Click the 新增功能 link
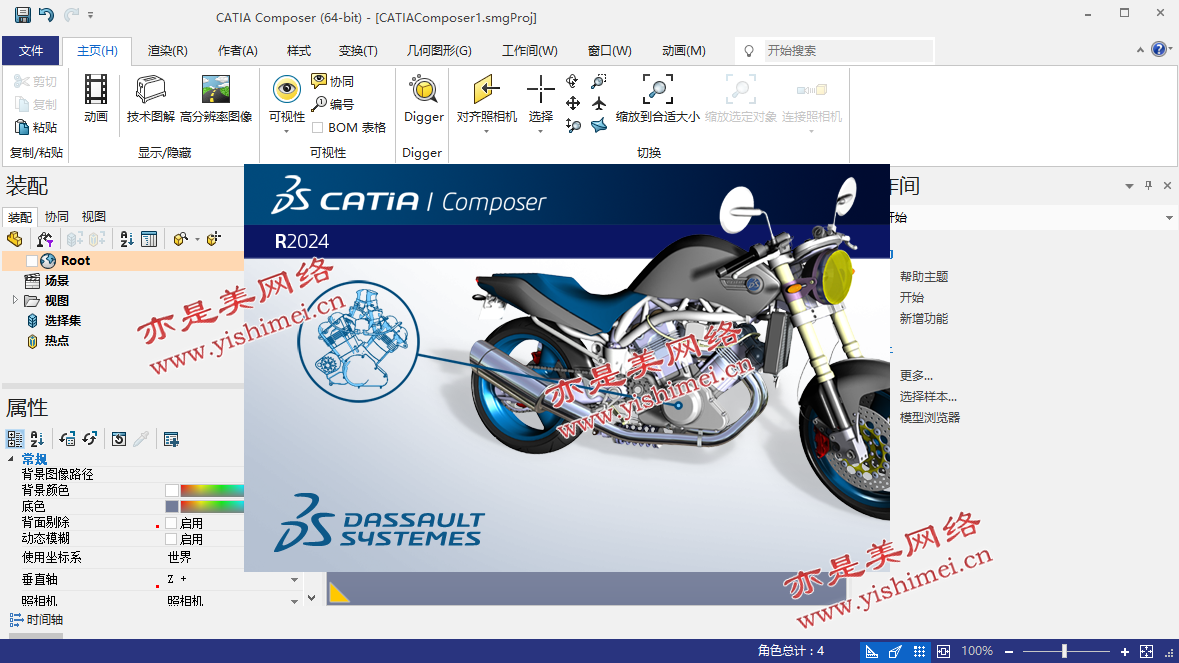1179x663 pixels. (923, 319)
